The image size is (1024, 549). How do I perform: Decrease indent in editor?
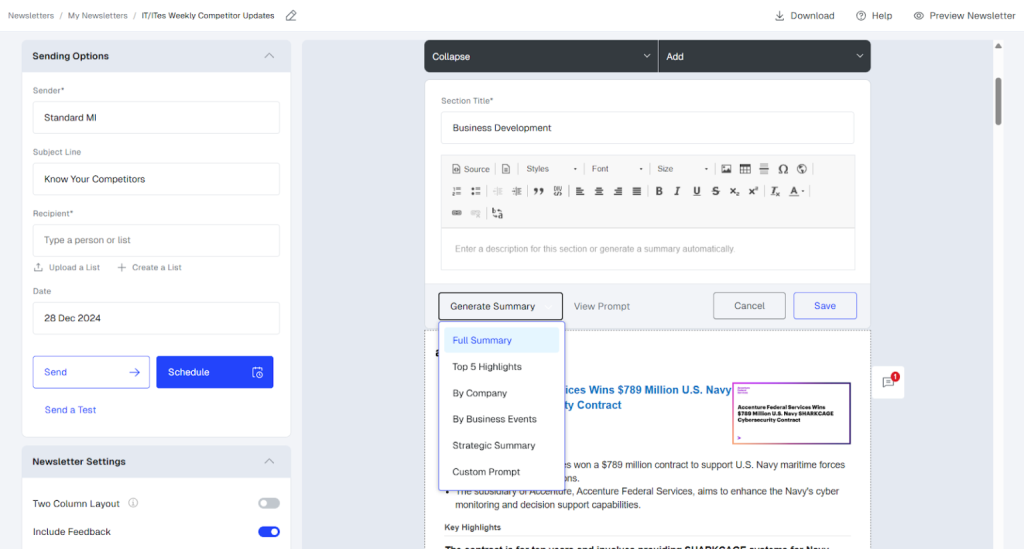(498, 191)
